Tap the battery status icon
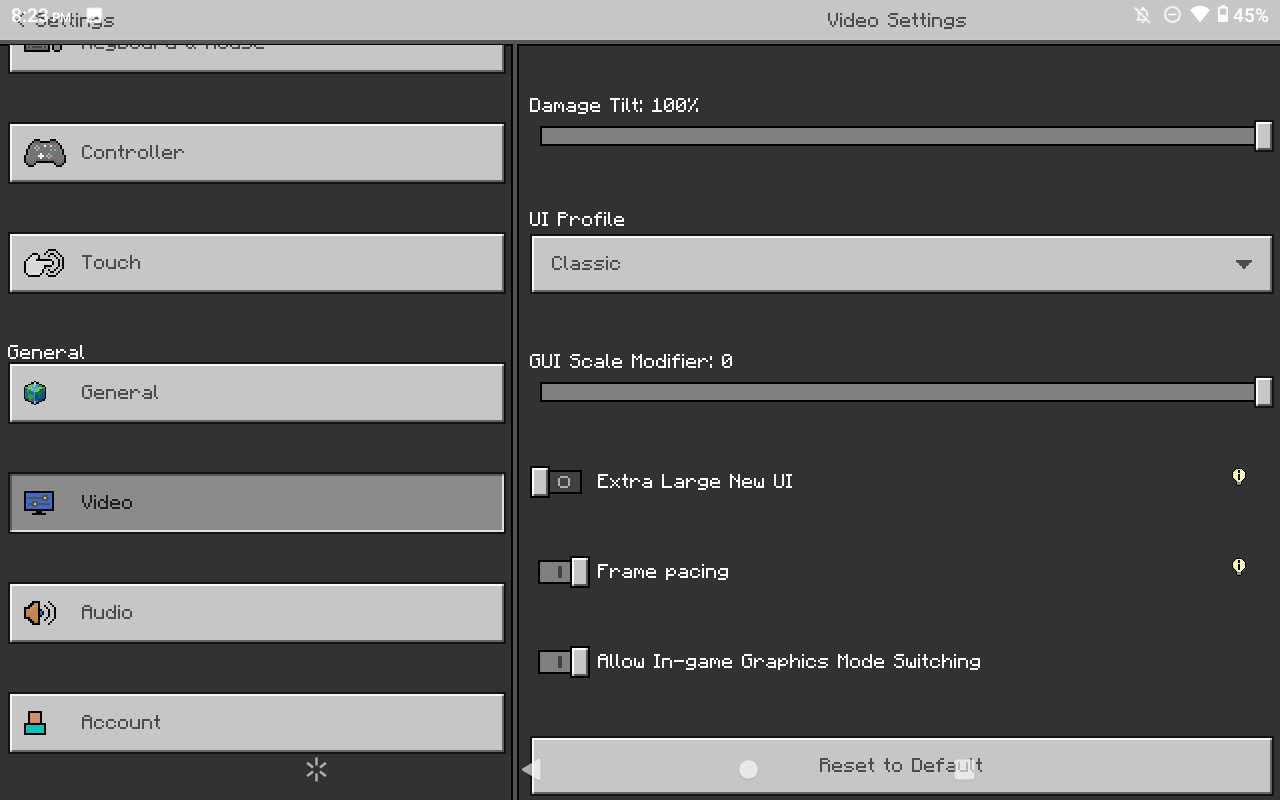The image size is (1280, 800). pos(1222,15)
